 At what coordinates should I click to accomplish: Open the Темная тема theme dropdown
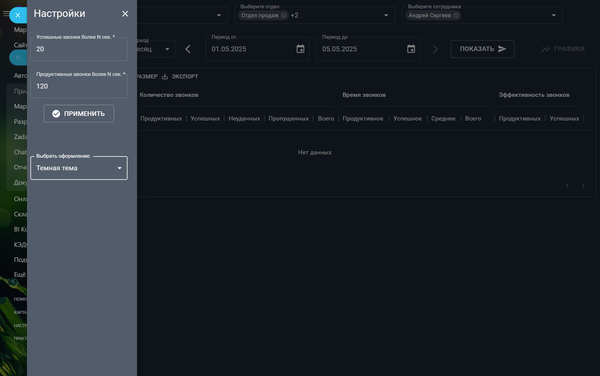click(79, 168)
